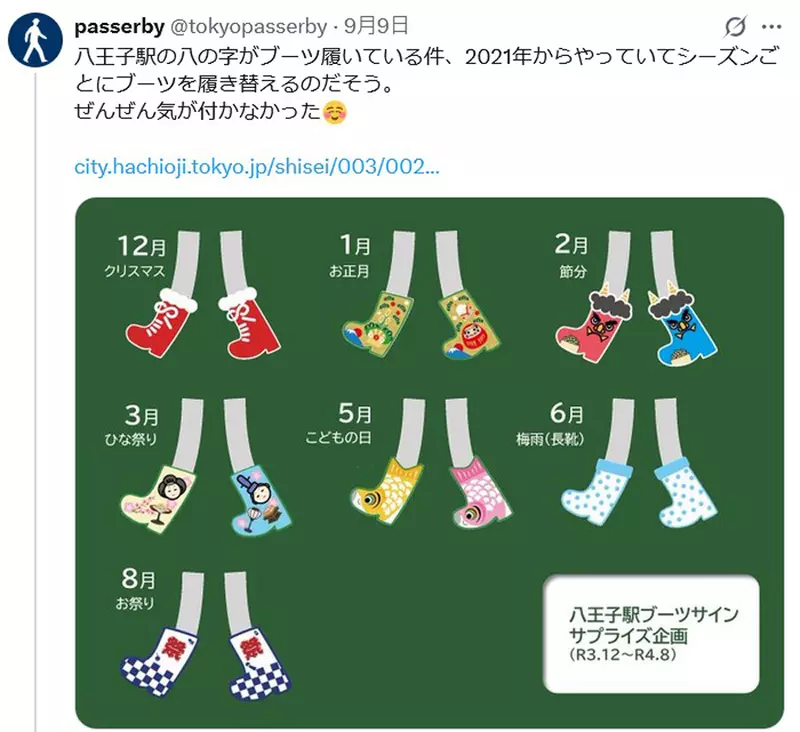Open the passerby walking-figure profile avatar

[x=35, y=40]
